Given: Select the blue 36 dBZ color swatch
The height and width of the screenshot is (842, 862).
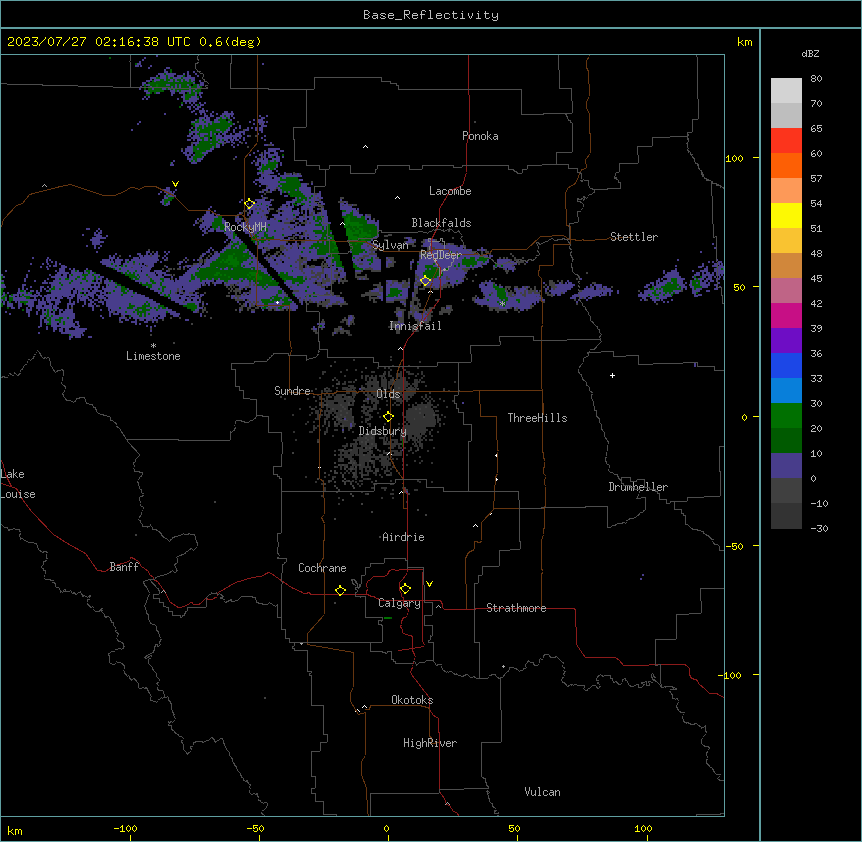Looking at the screenshot, I should pyautogui.click(x=786, y=365).
